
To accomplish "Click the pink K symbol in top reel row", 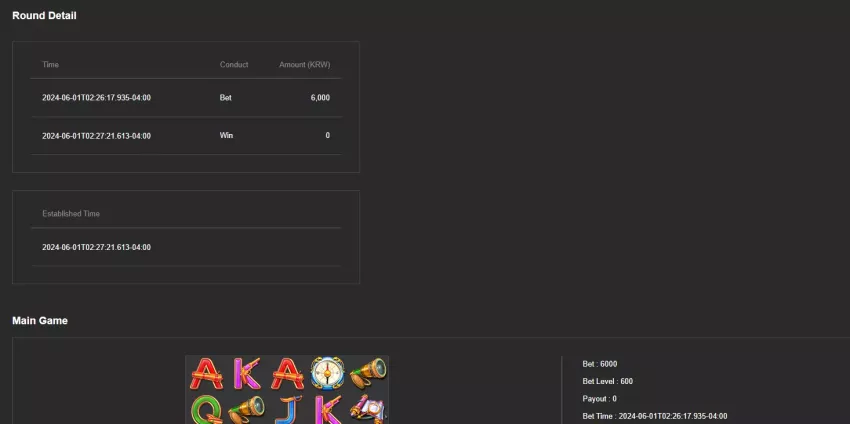I will (247, 373).
